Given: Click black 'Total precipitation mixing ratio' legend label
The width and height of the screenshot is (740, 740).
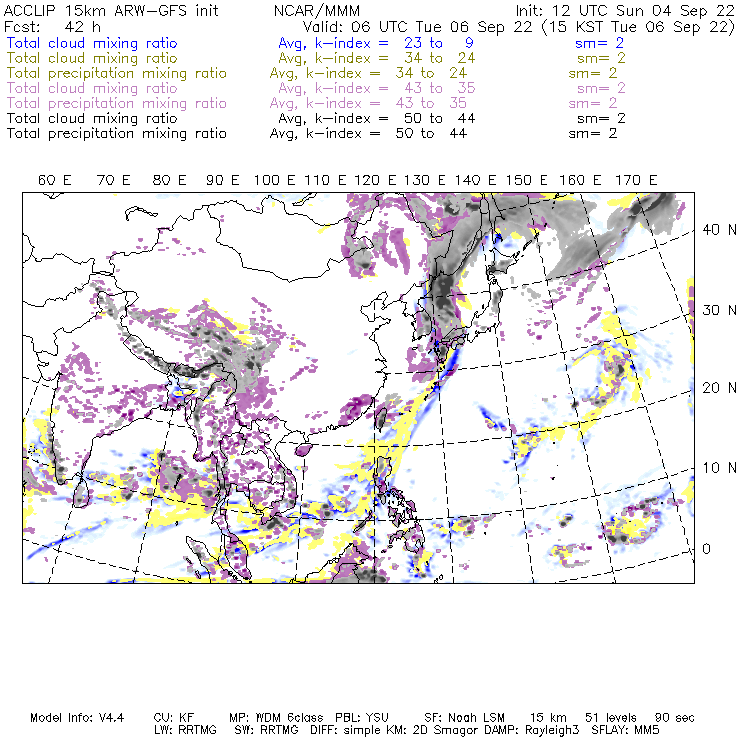Looking at the screenshot, I should point(117,134).
